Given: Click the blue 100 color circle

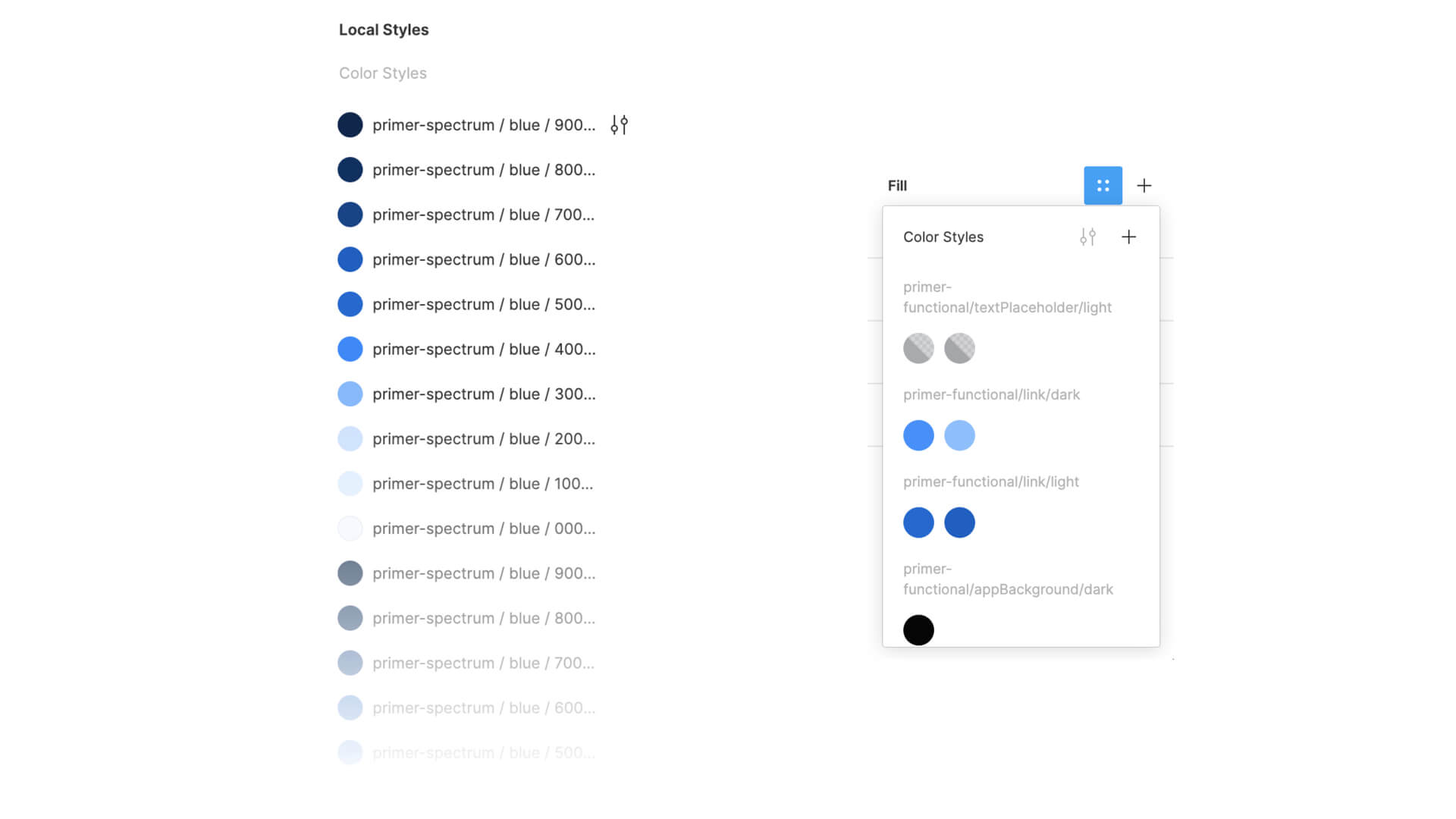Looking at the screenshot, I should [350, 483].
